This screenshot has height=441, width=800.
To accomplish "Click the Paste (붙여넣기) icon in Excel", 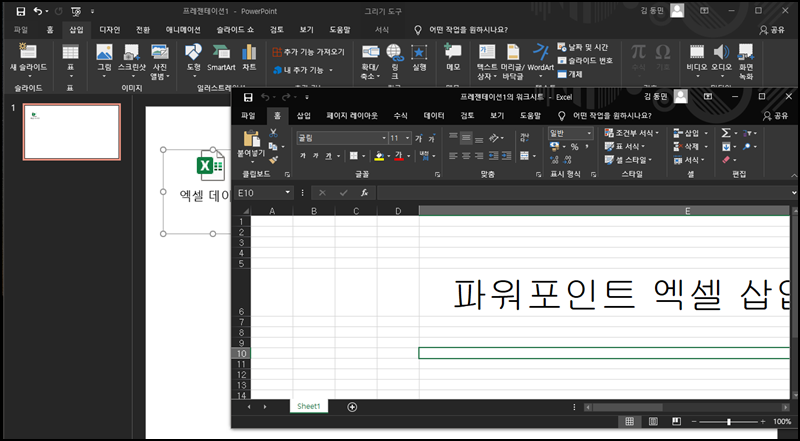I will pyautogui.click(x=252, y=138).
